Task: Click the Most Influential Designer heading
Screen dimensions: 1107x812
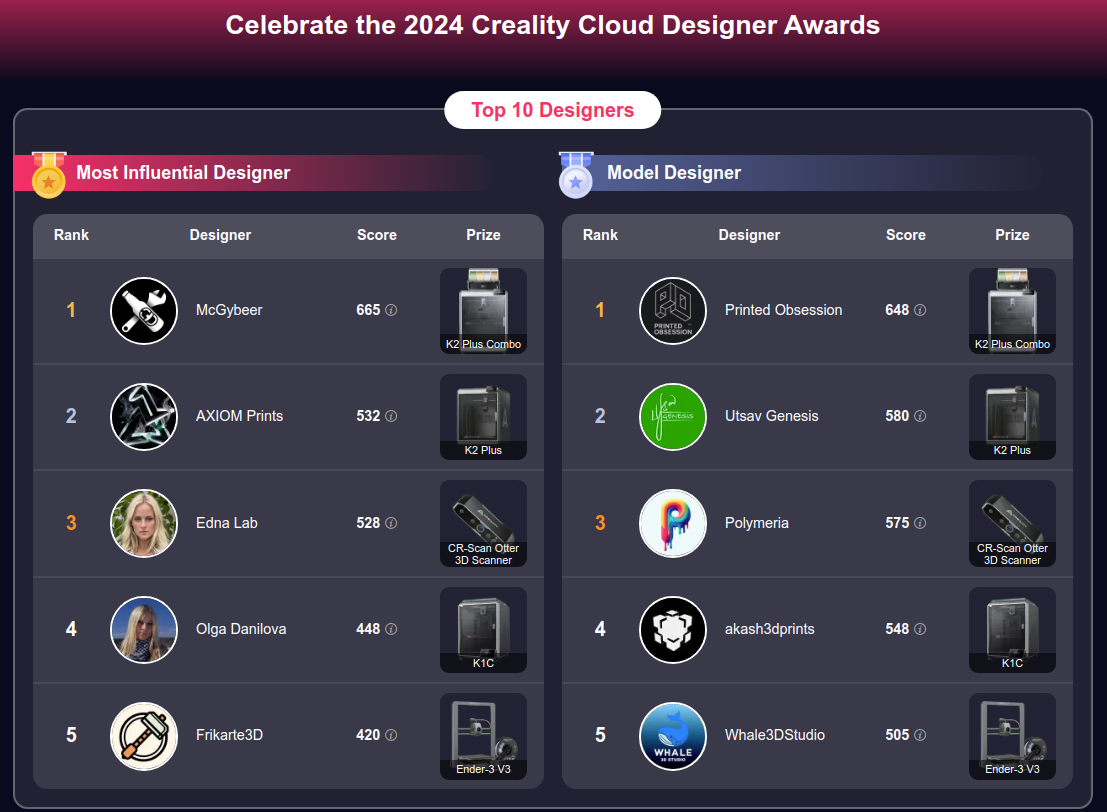Action: 183,173
